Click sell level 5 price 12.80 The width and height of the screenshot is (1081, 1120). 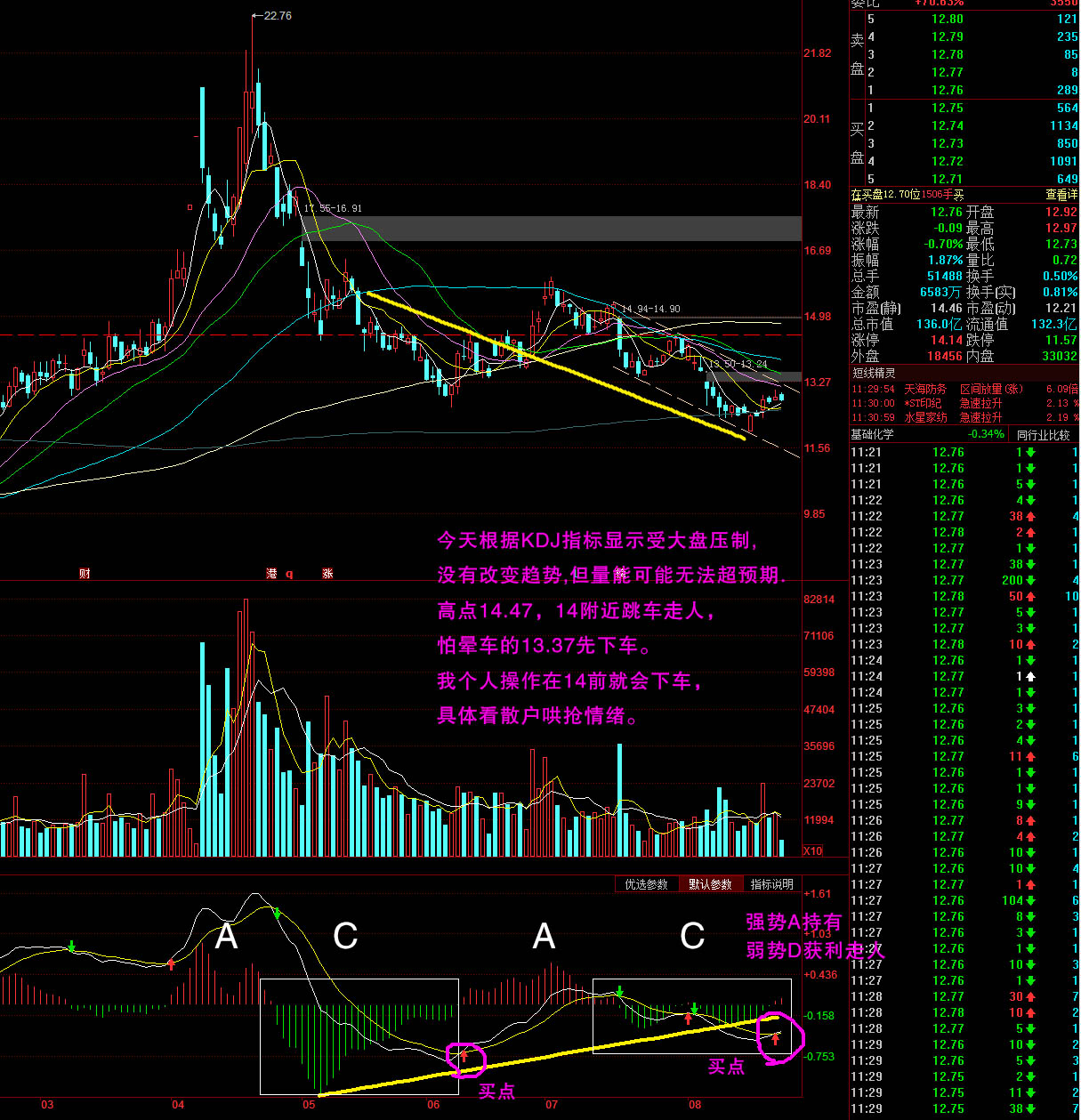point(947,19)
